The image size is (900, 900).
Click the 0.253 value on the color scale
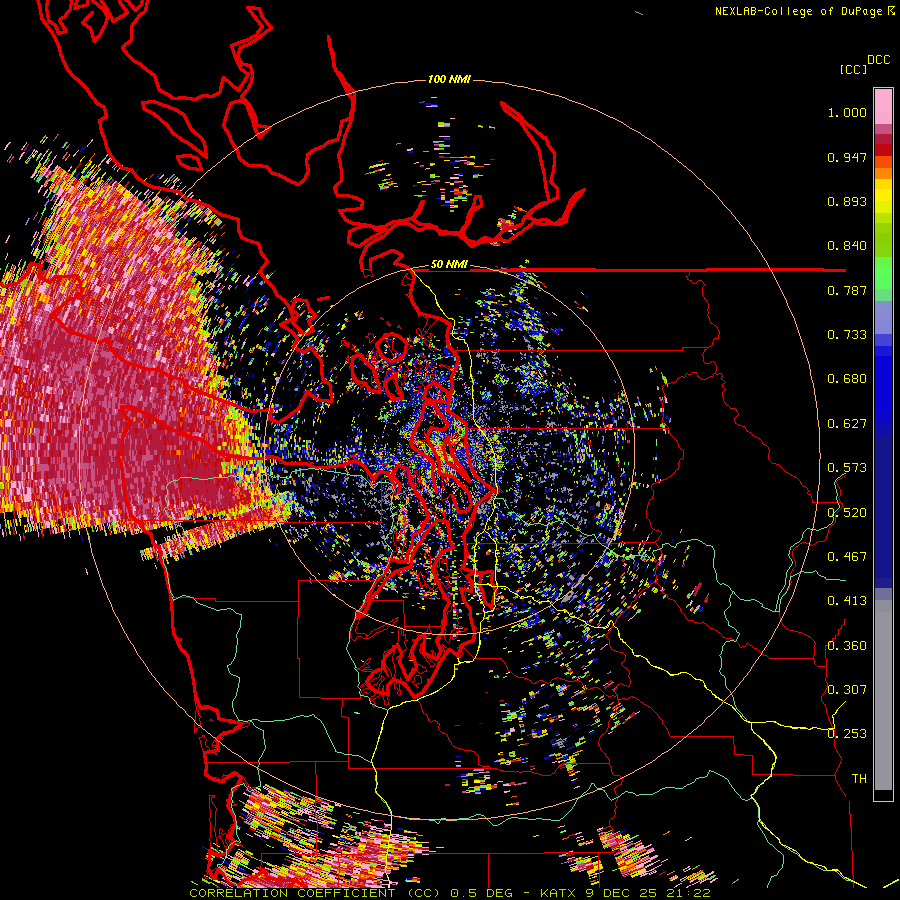pyautogui.click(x=847, y=734)
